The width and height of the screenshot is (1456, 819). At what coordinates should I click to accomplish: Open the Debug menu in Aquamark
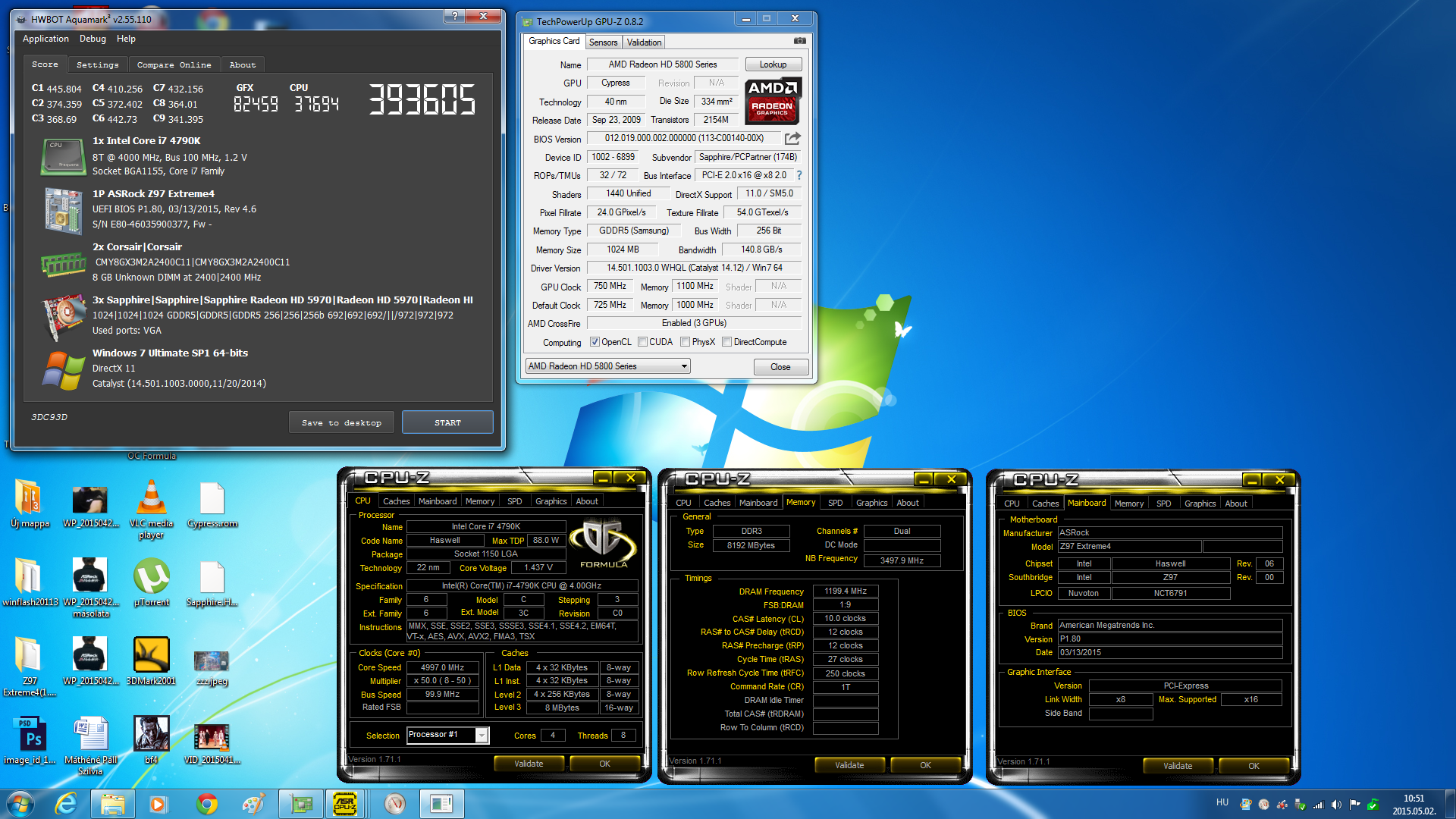tap(93, 39)
